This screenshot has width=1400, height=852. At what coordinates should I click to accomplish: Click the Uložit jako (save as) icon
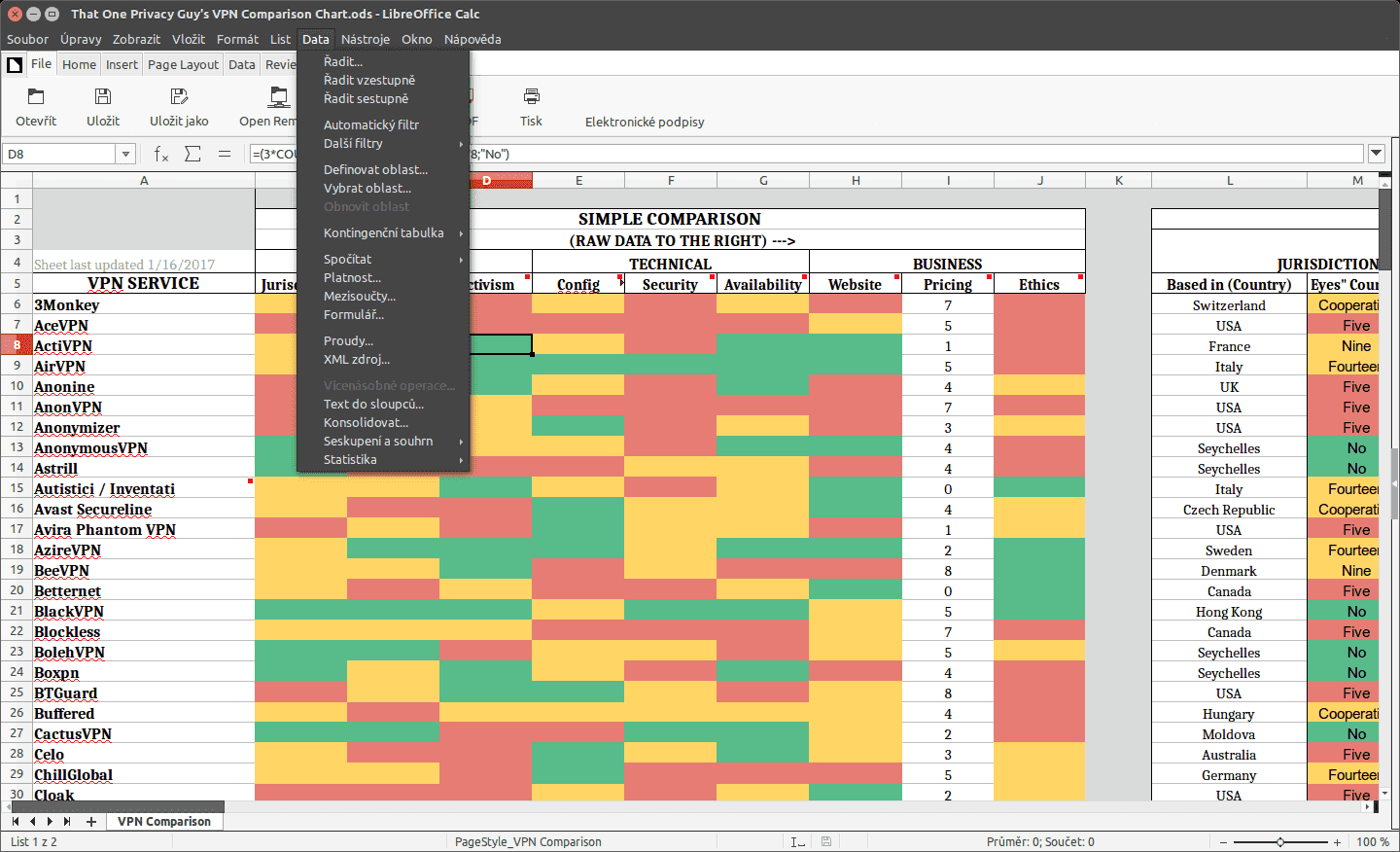(179, 96)
